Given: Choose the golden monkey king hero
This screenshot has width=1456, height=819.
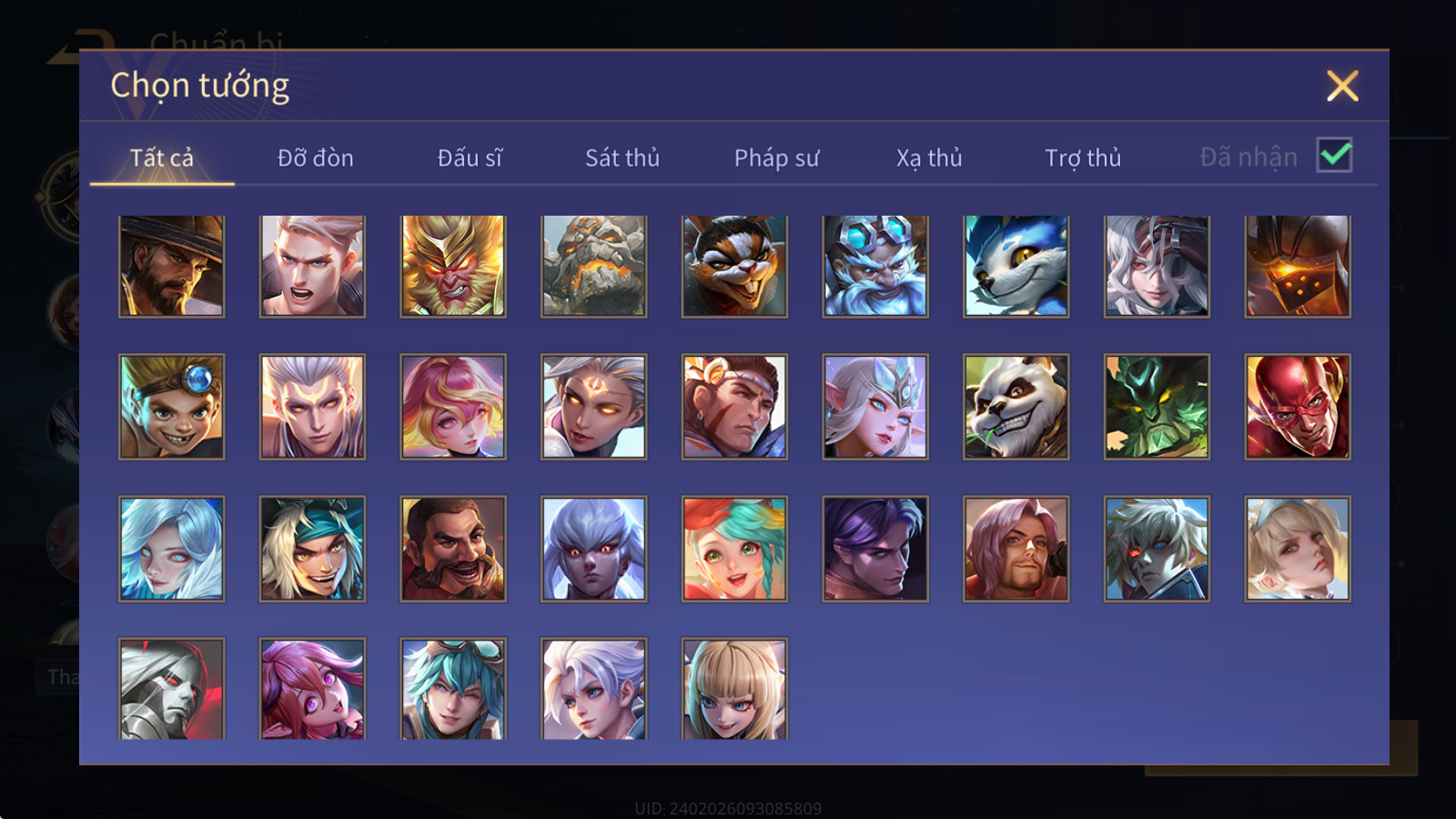Looking at the screenshot, I should pos(453,266).
